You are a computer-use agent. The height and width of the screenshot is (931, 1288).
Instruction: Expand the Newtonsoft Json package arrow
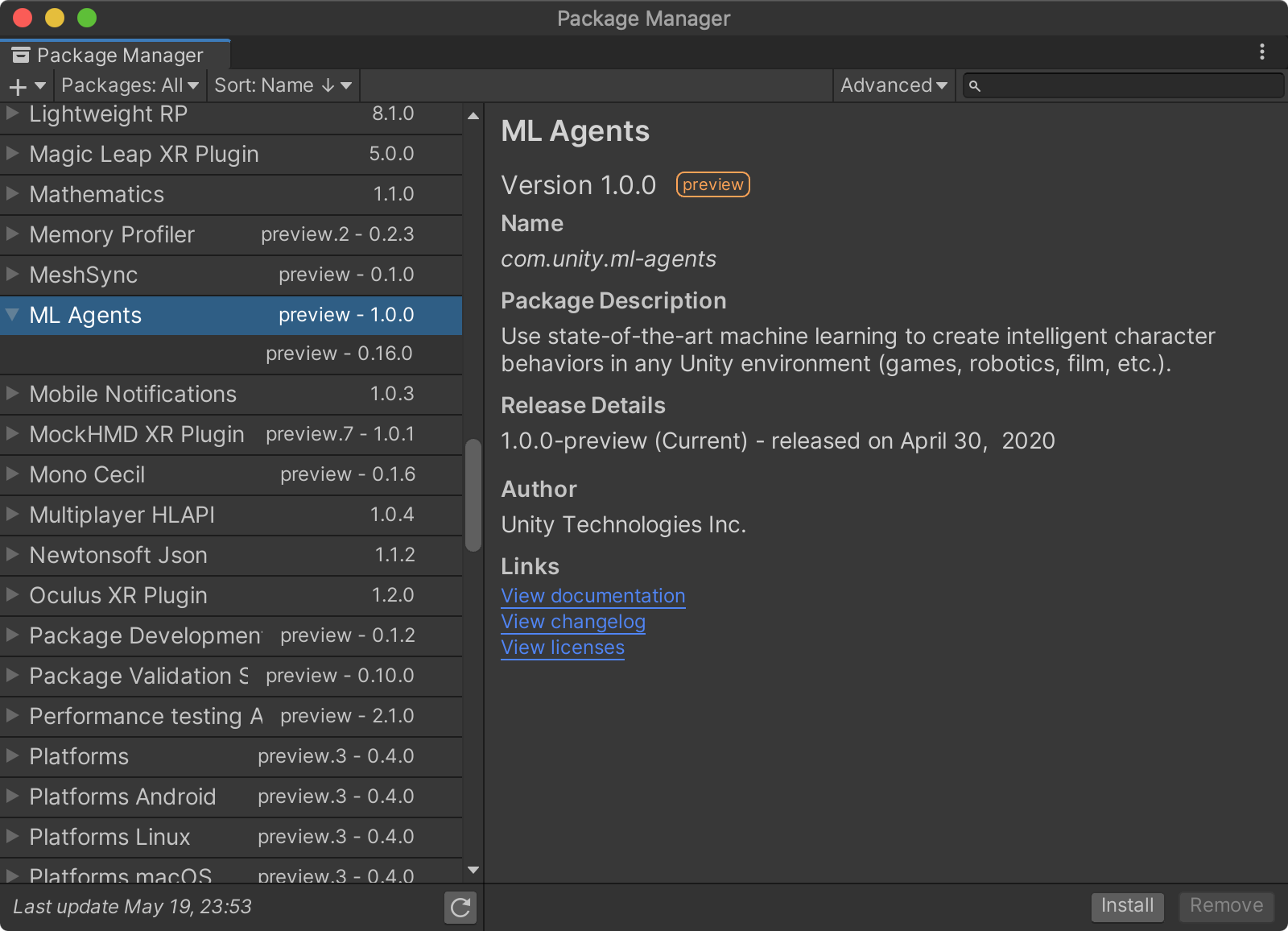tap(12, 554)
